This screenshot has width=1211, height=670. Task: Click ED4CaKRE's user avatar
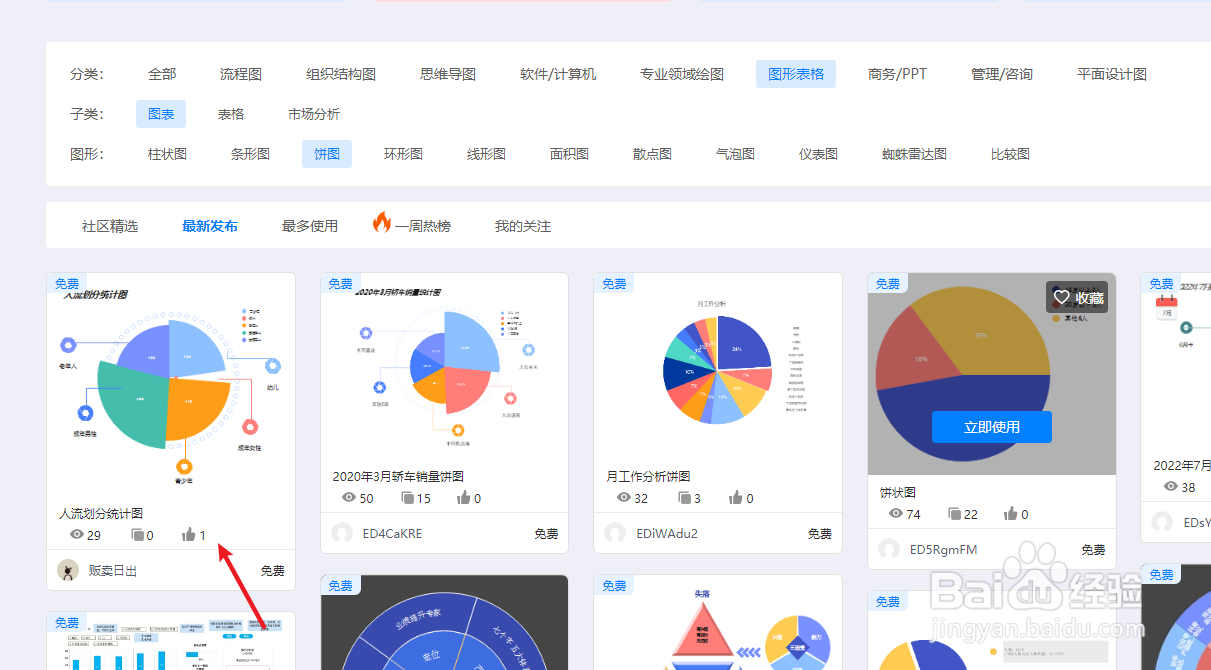341,533
